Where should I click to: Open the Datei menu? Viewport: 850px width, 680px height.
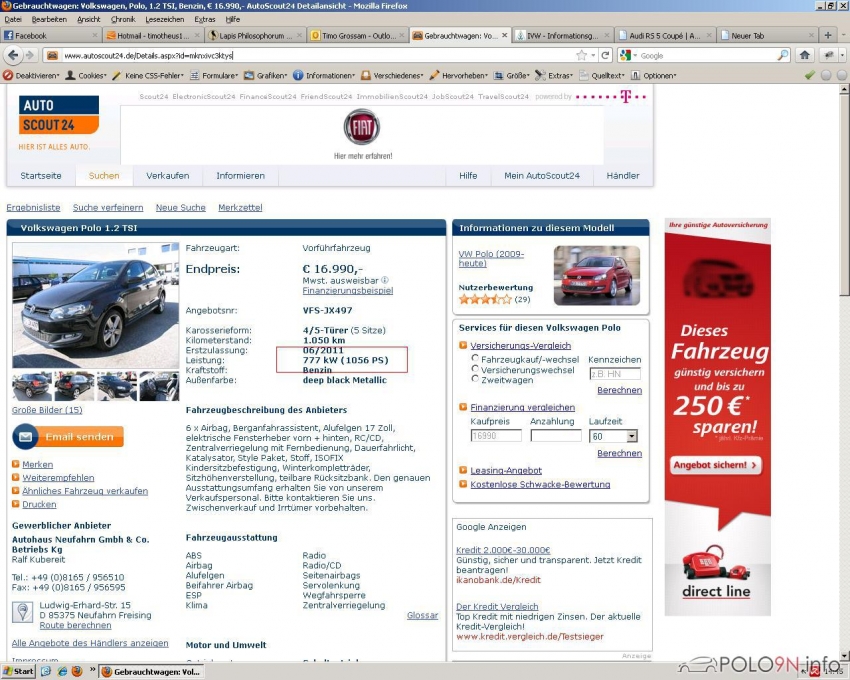click(x=13, y=20)
